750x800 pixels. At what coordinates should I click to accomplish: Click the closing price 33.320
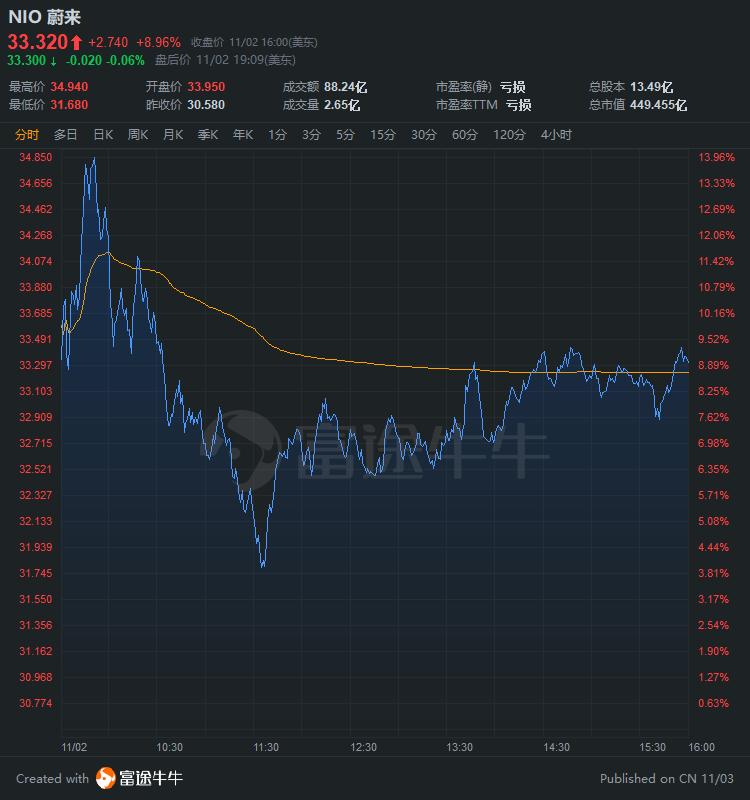point(38,42)
